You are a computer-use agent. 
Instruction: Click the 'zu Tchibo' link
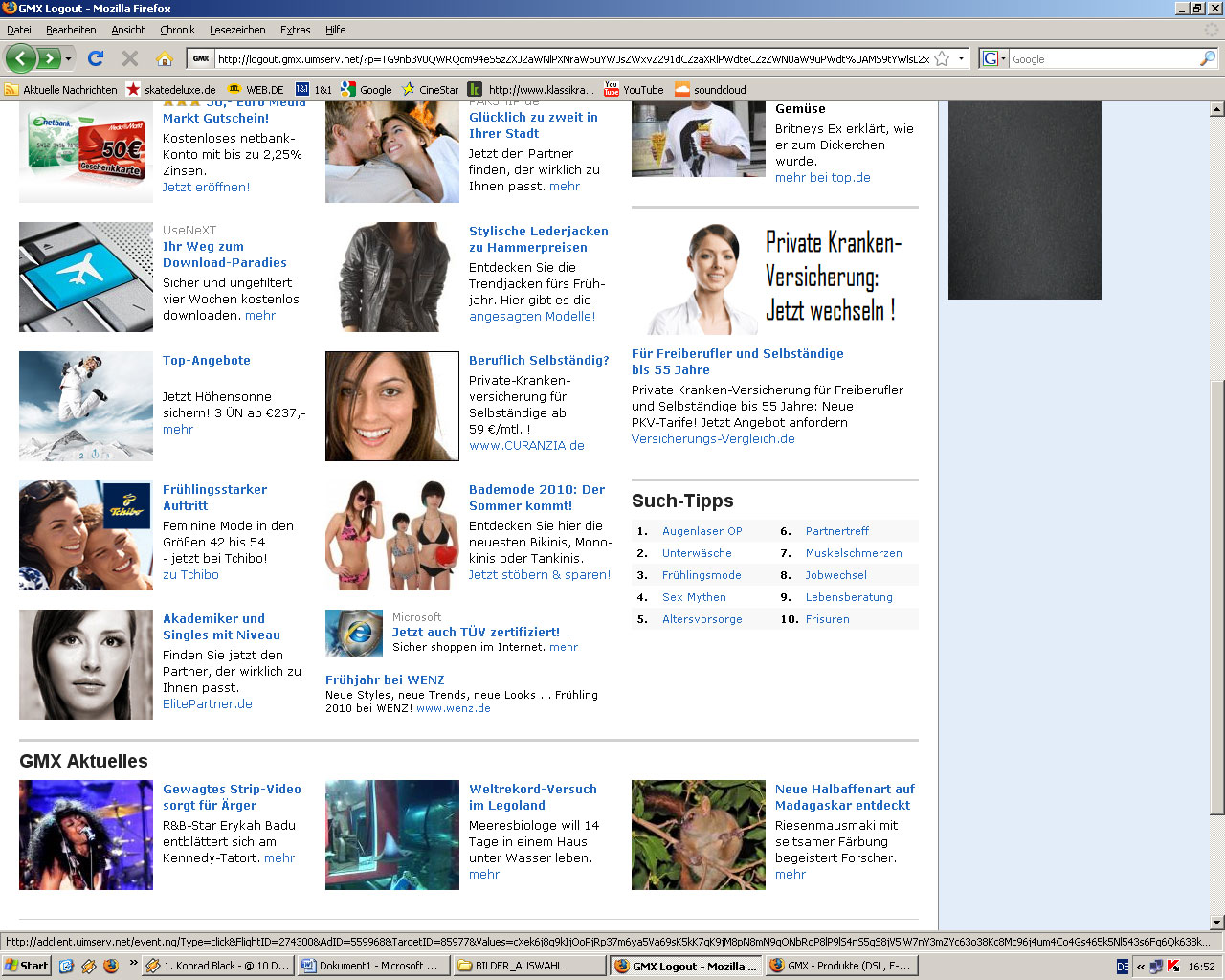(x=190, y=574)
